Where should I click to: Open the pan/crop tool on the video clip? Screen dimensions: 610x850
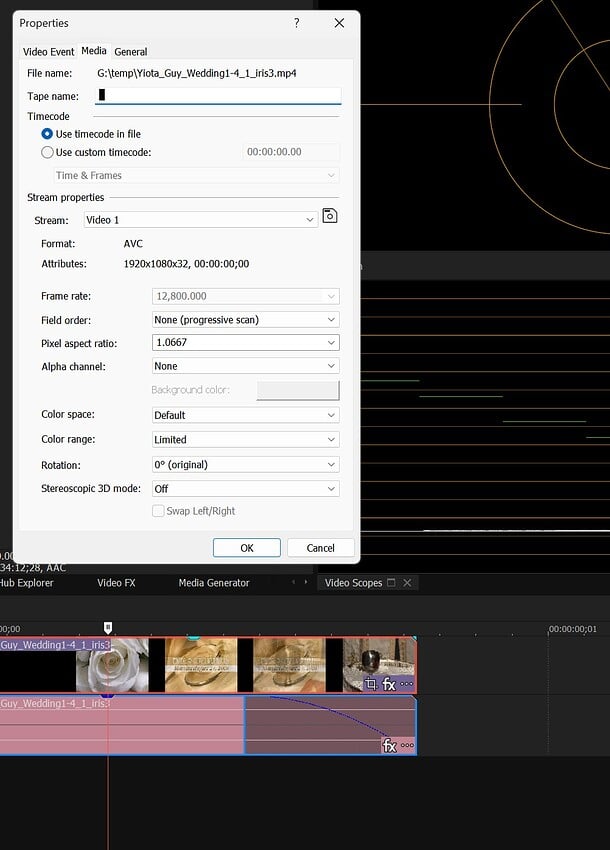tap(371, 685)
